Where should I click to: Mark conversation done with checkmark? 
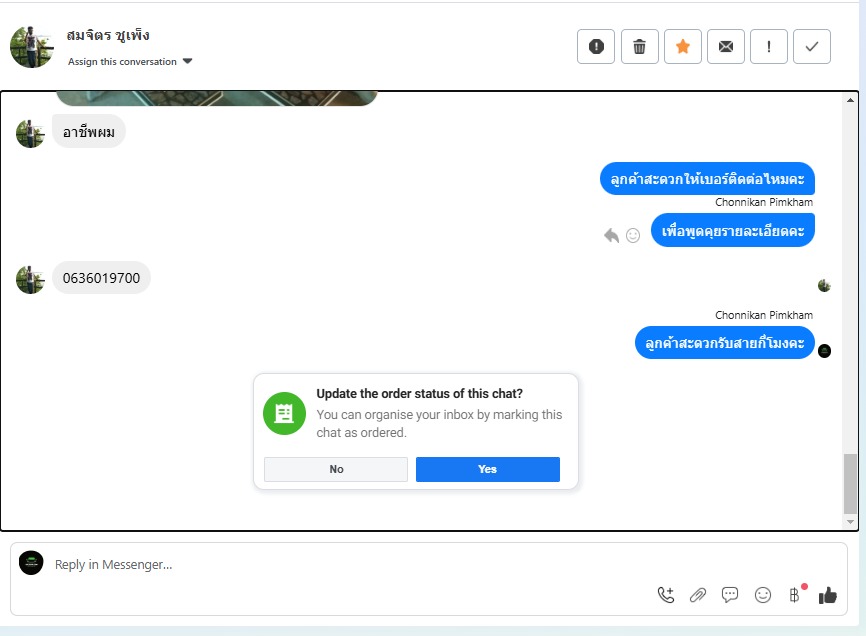pyautogui.click(x=812, y=46)
